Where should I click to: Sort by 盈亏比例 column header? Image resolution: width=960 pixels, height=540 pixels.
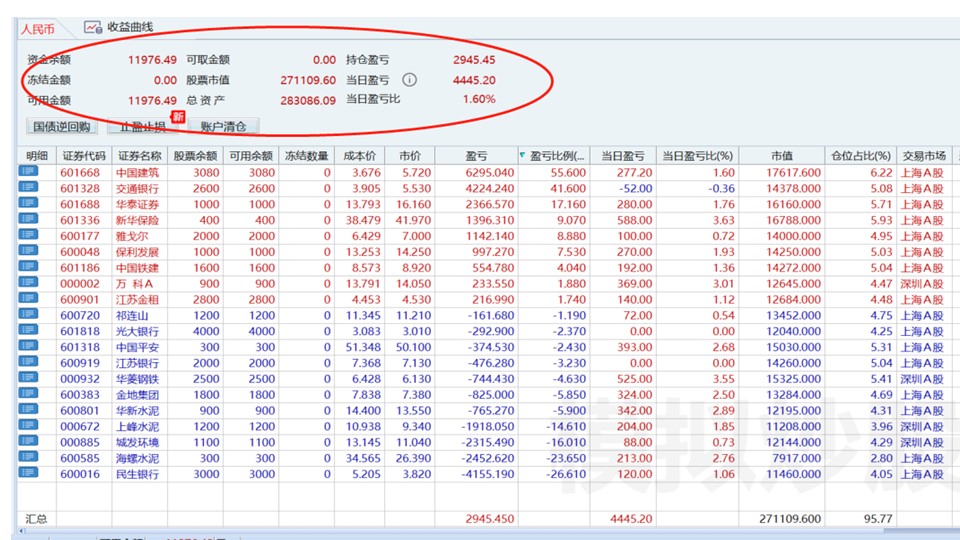point(553,156)
